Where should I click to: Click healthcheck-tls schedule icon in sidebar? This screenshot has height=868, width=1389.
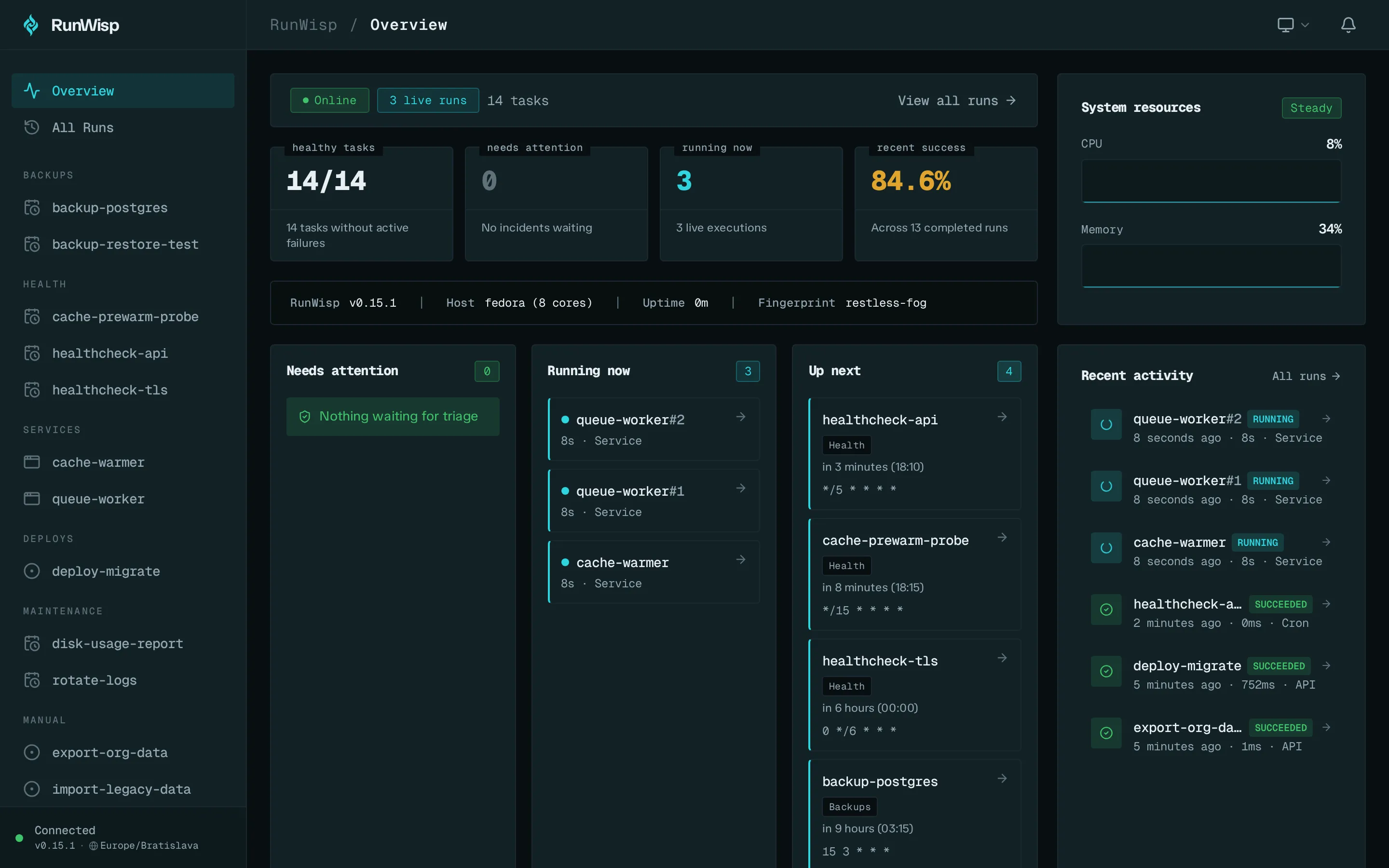(32, 391)
